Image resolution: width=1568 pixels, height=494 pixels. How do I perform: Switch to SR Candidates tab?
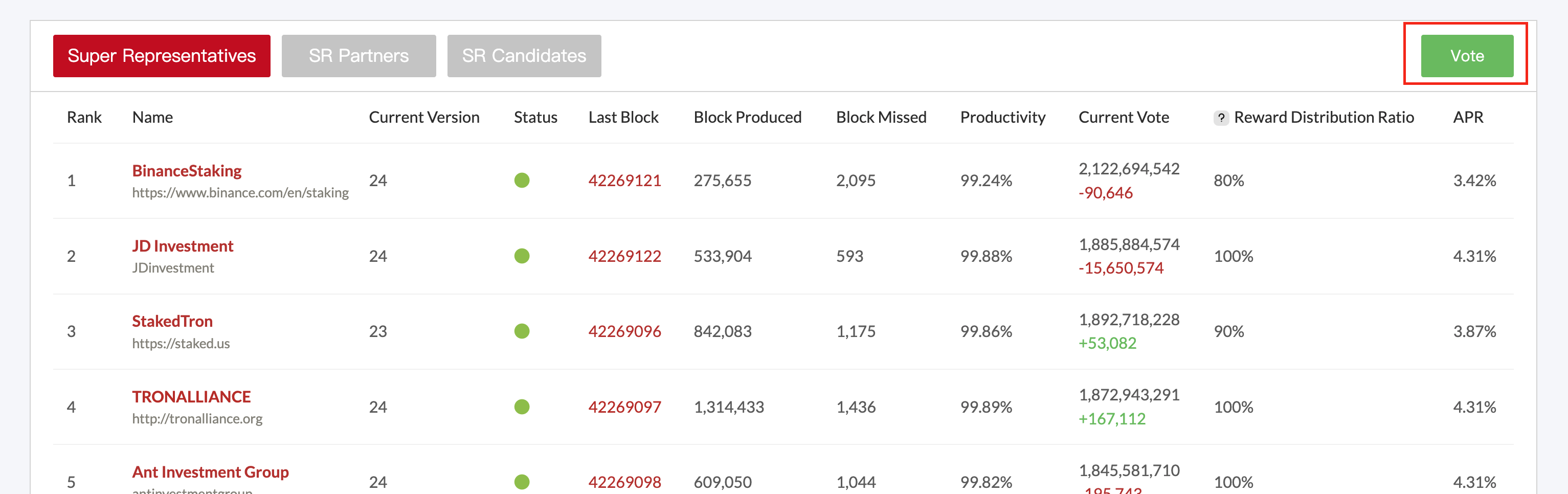pos(524,56)
